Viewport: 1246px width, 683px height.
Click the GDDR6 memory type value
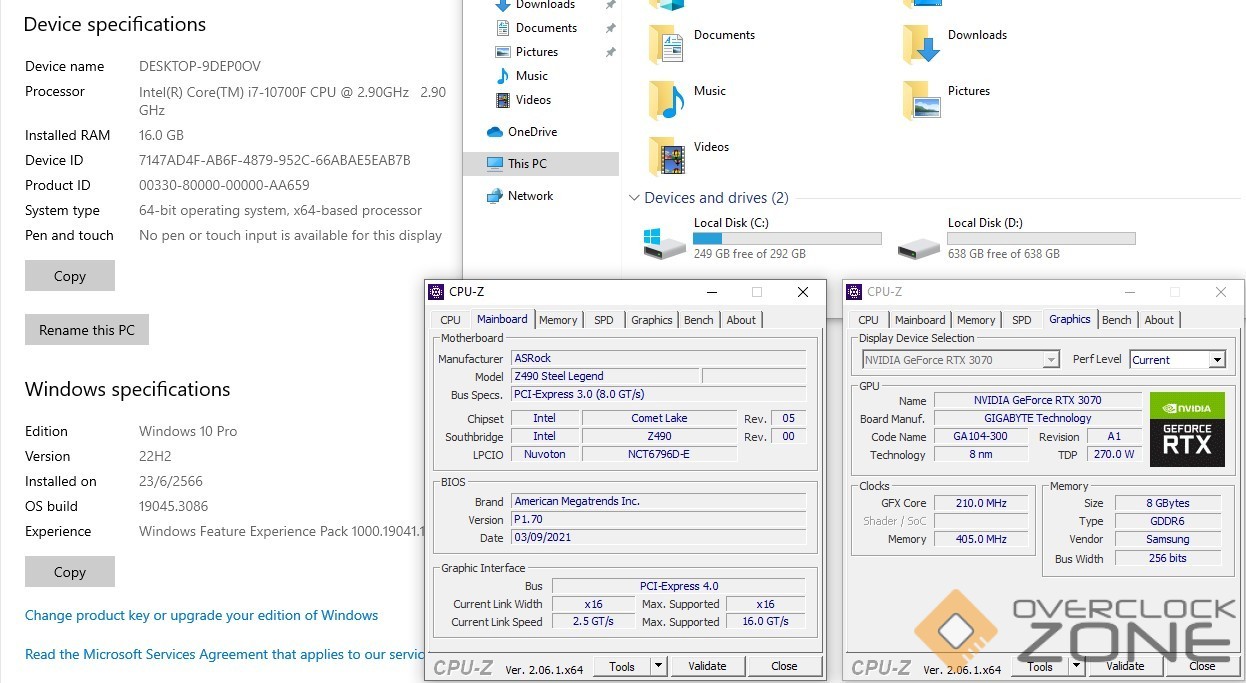point(1168,521)
